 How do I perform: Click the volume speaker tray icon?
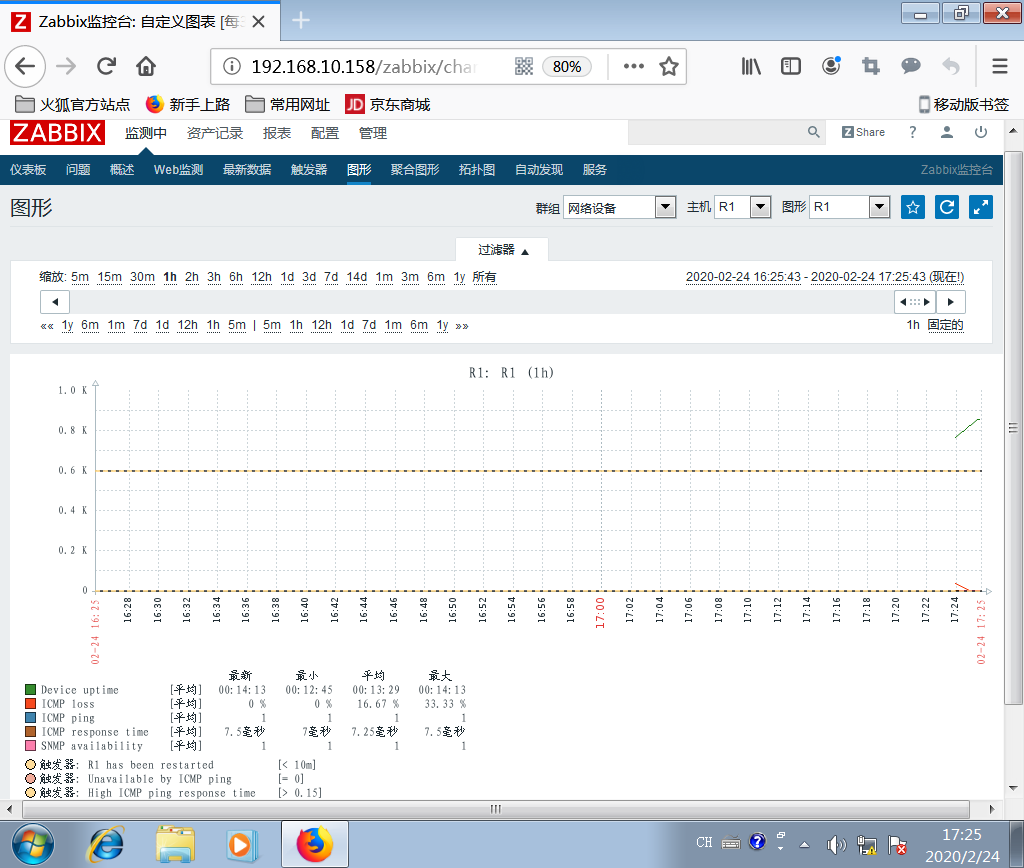coord(836,845)
